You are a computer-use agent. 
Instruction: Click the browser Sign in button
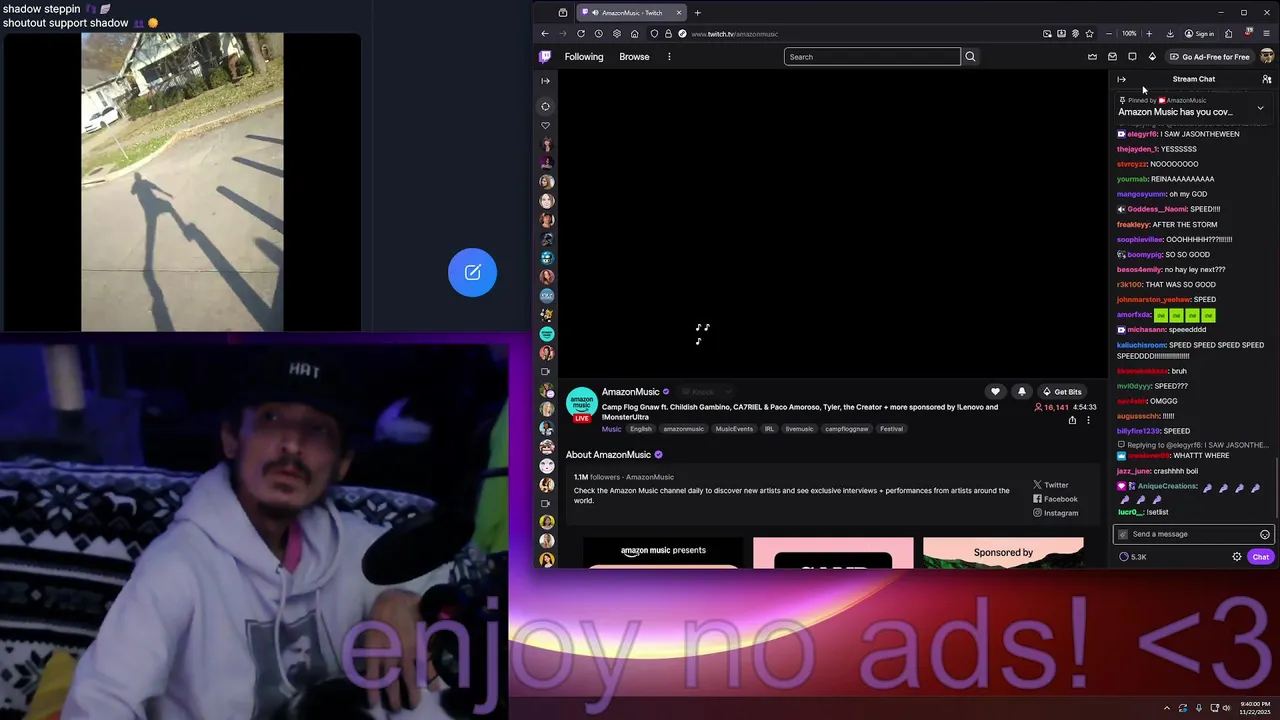coord(1199,34)
